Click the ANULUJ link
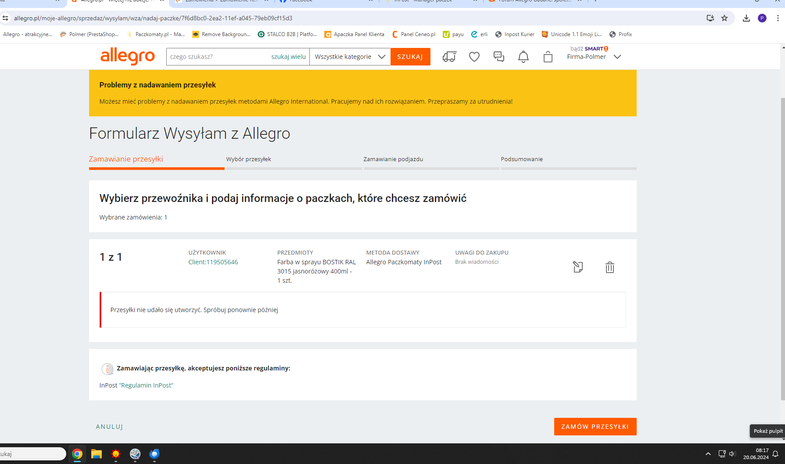The width and height of the screenshot is (785, 464). (109, 426)
